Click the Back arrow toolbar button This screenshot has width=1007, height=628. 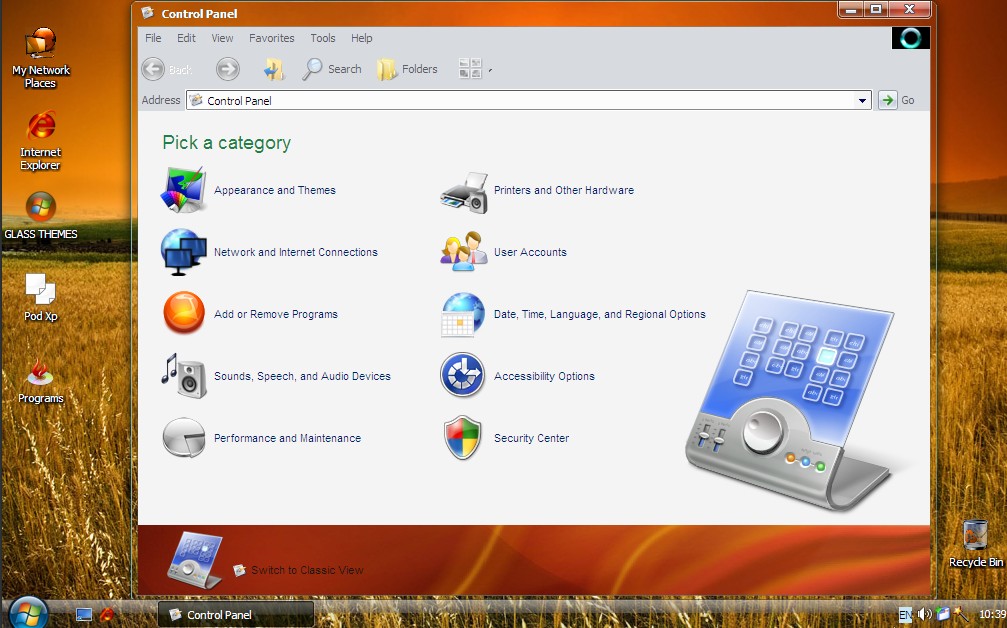coord(153,69)
